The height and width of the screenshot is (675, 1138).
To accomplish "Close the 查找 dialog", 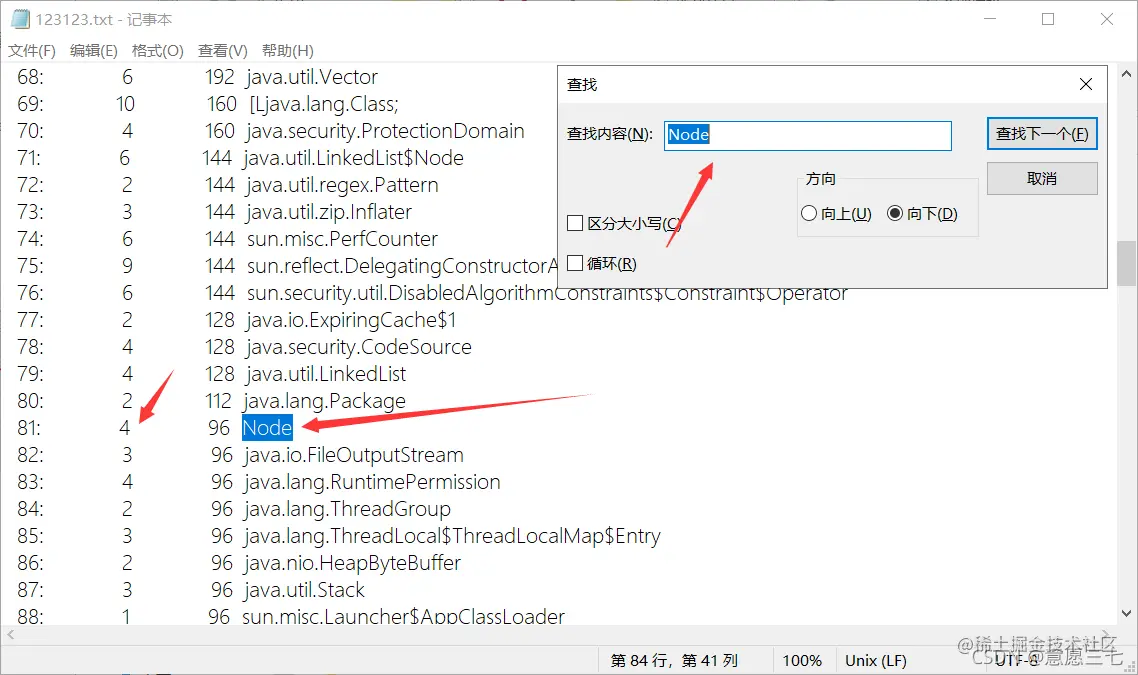I will 1086,84.
